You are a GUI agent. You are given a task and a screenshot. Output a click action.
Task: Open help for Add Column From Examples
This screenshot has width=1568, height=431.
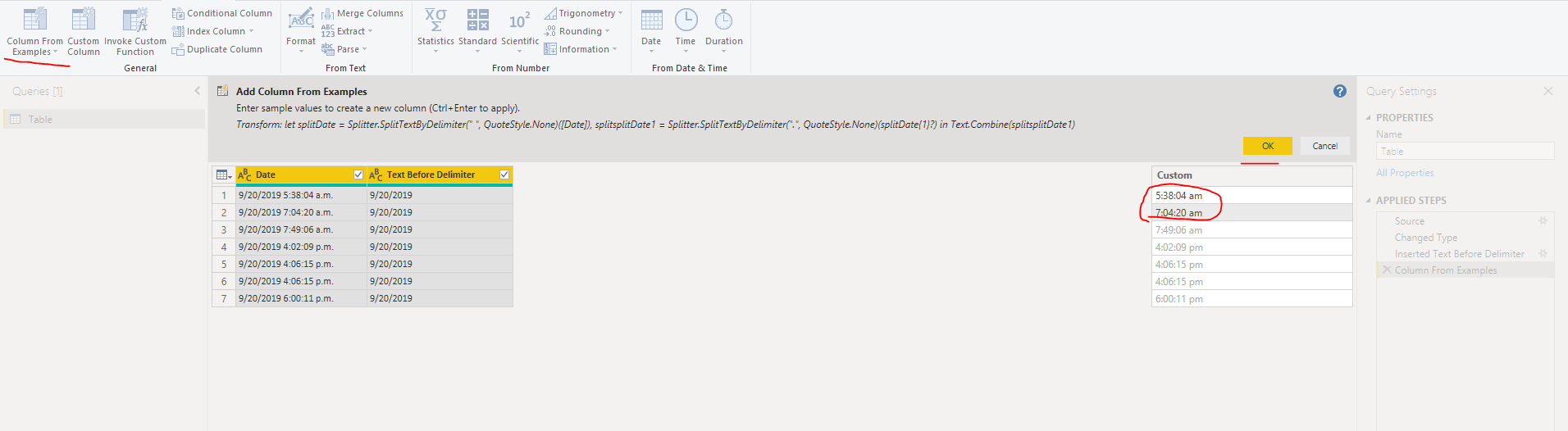1340,91
